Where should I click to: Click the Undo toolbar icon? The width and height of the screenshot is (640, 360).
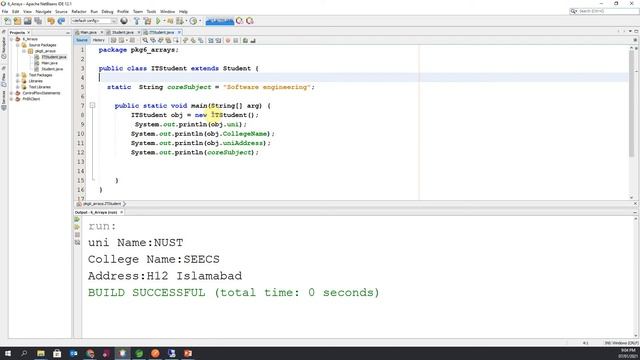pos(51,21)
